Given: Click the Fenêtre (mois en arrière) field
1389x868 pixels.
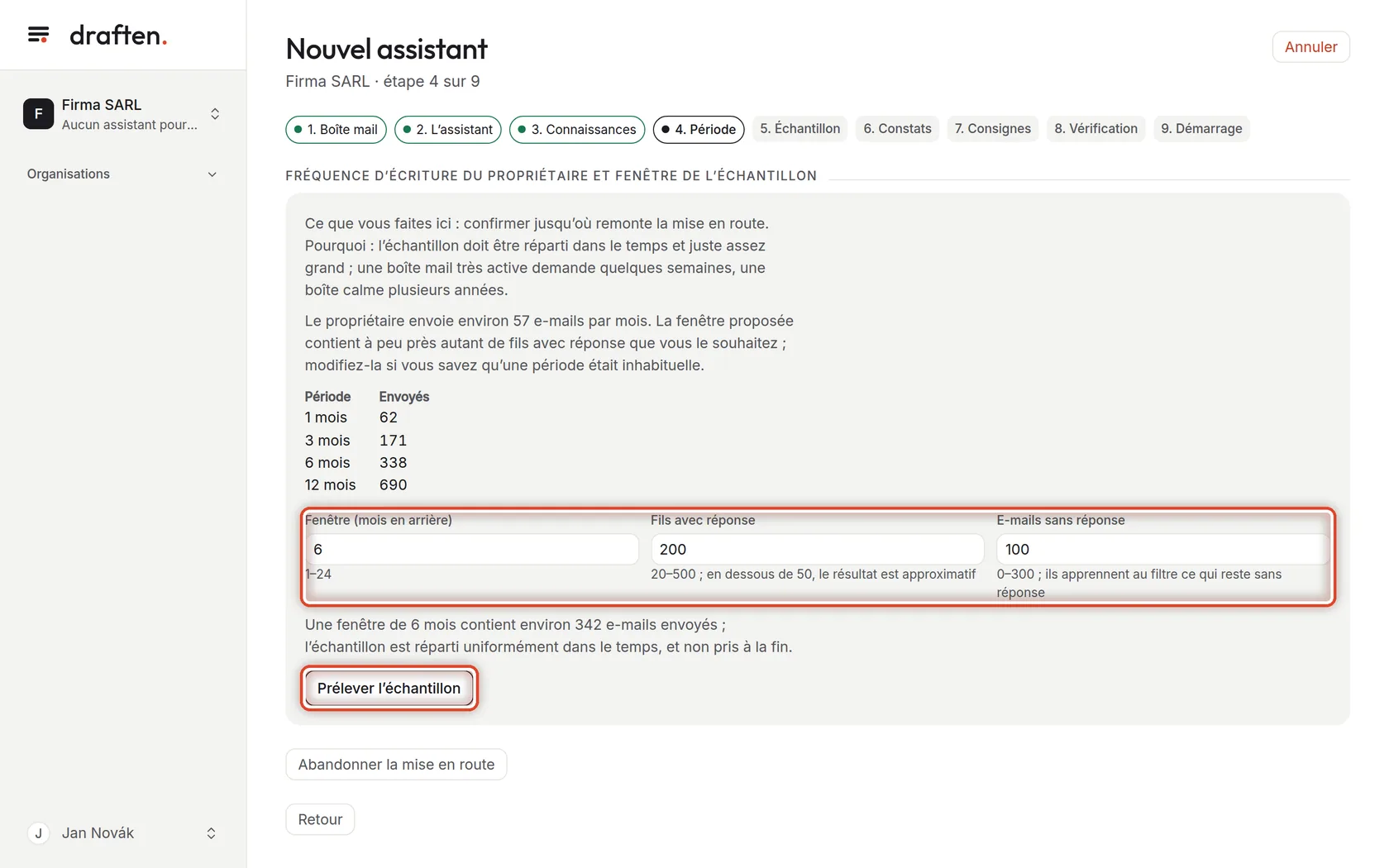Looking at the screenshot, I should click(472, 550).
